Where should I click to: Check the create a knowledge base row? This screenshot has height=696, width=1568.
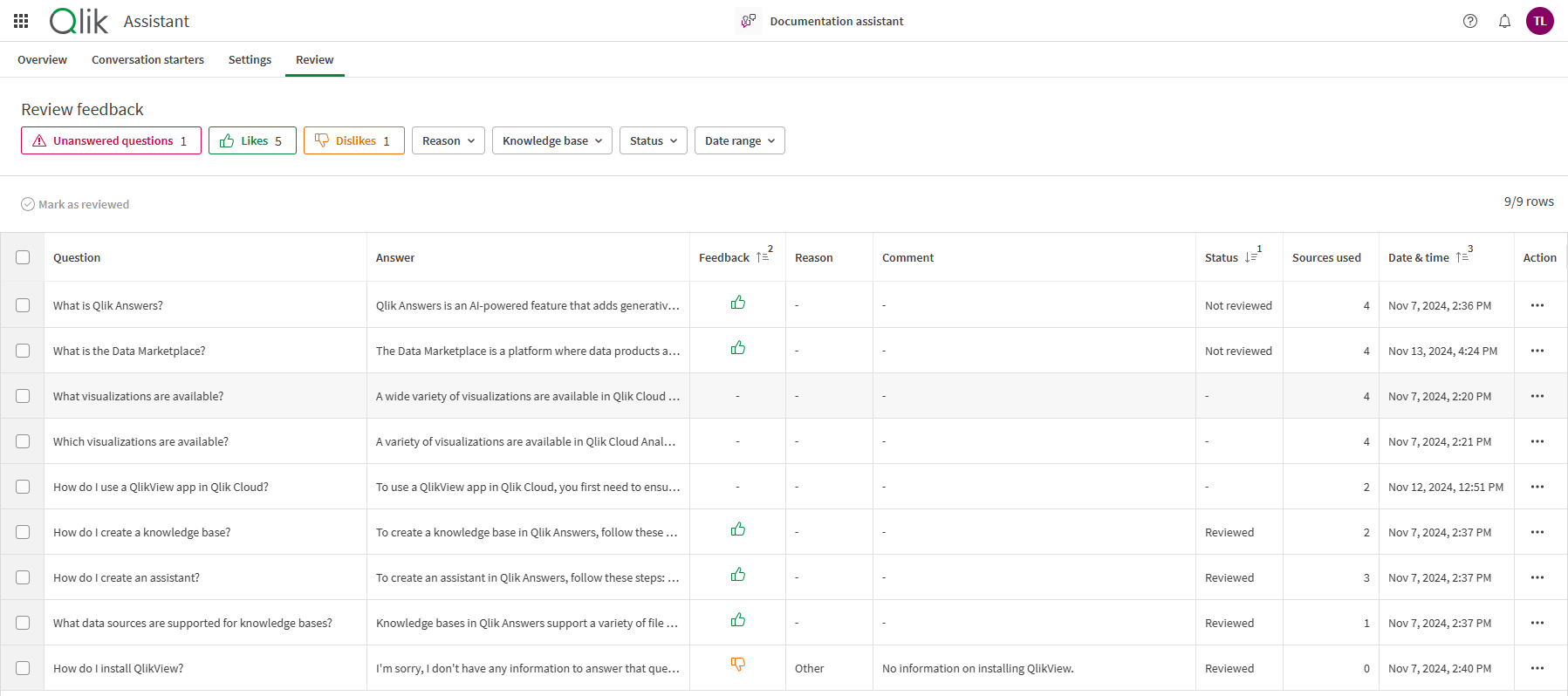(x=23, y=532)
